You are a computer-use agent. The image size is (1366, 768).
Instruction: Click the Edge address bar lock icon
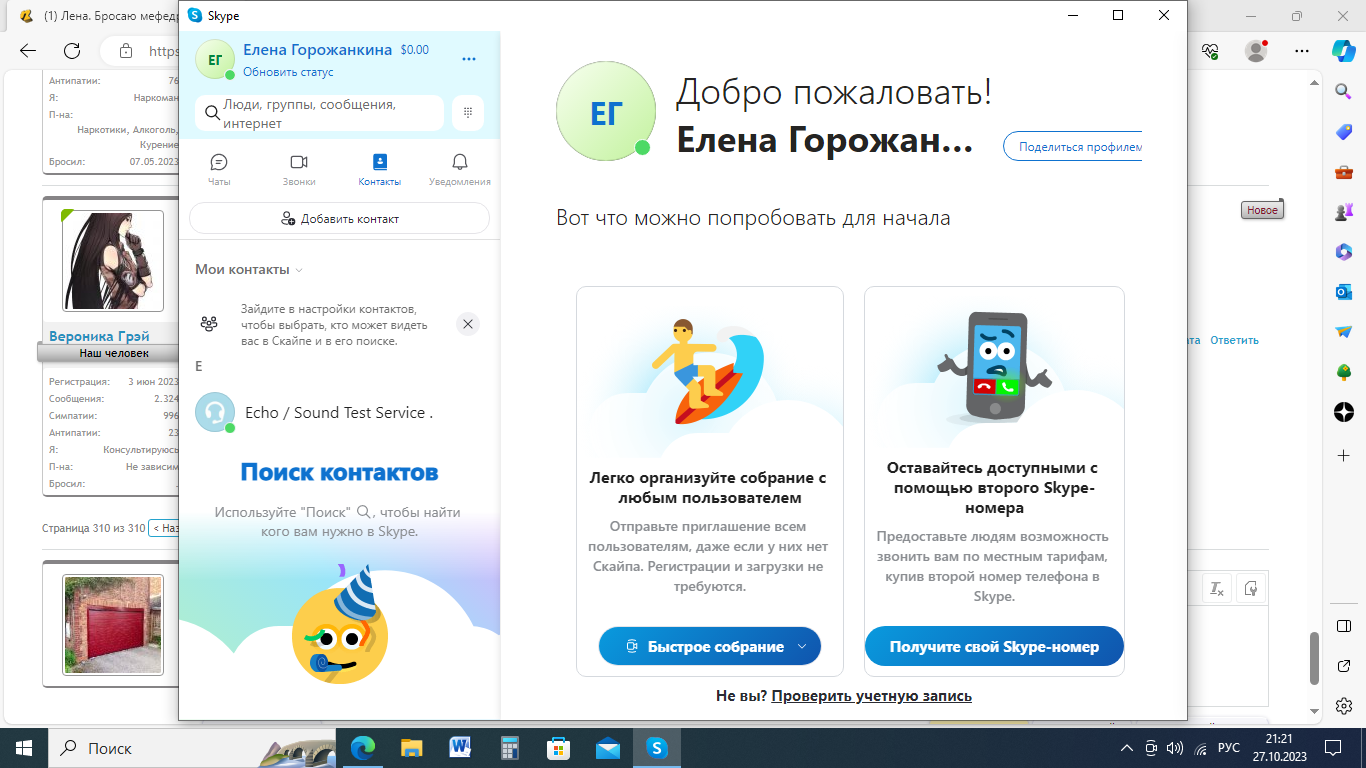125,51
